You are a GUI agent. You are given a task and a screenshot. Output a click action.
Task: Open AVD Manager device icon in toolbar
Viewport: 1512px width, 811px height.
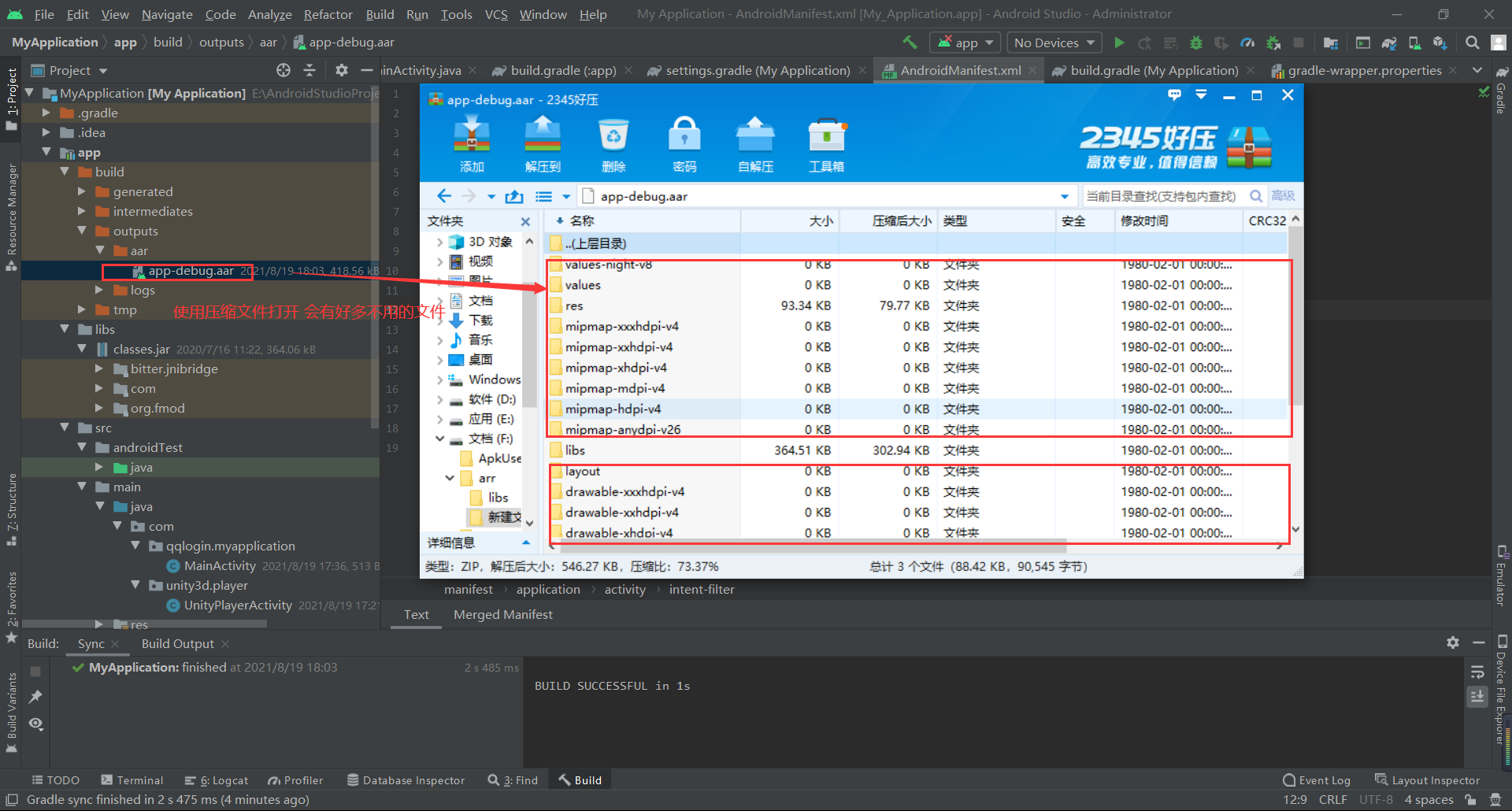click(x=1414, y=43)
